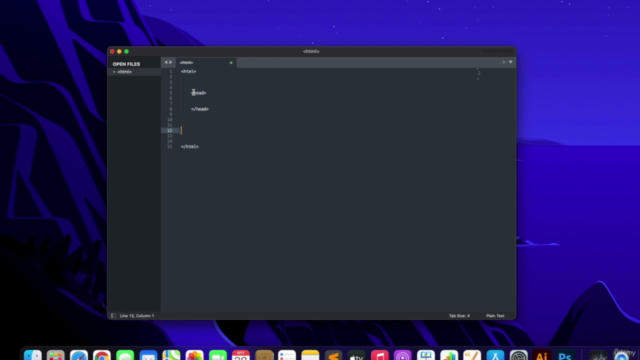Image resolution: width=640 pixels, height=360 pixels.
Task: Open the tab list dropdown arrow
Action: point(511,62)
